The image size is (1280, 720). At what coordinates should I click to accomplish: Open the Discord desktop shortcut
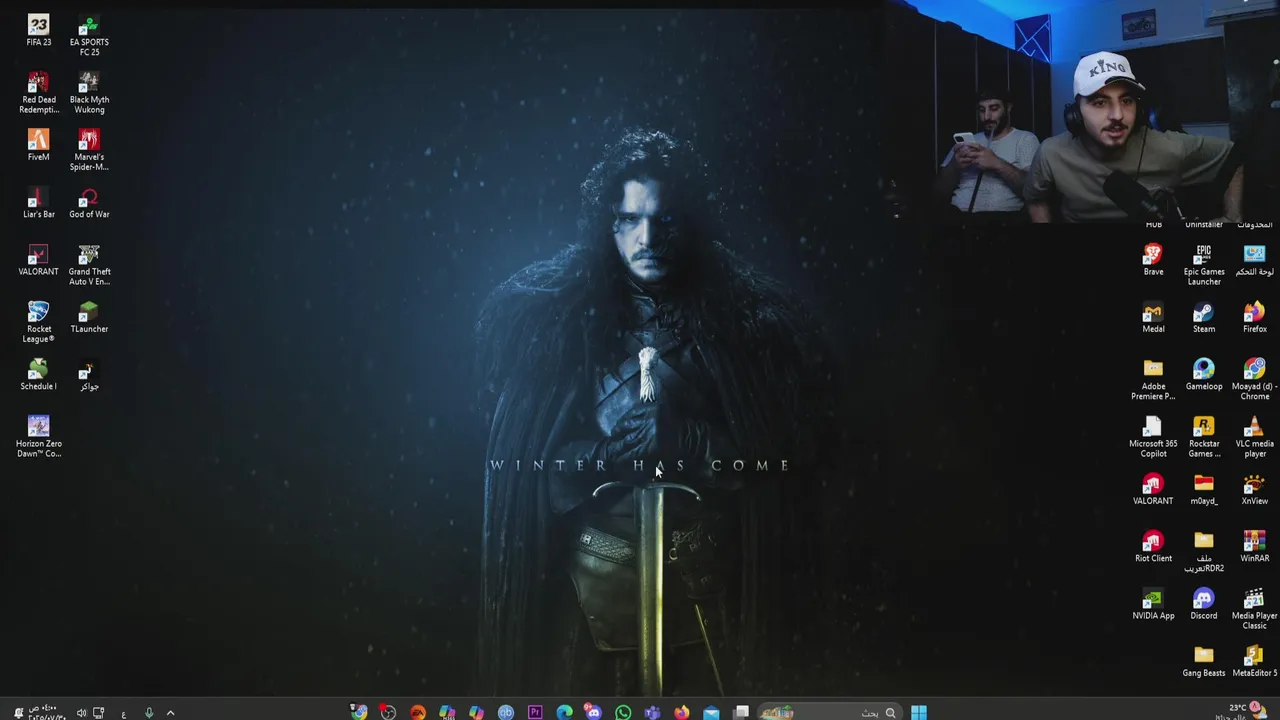[1204, 605]
